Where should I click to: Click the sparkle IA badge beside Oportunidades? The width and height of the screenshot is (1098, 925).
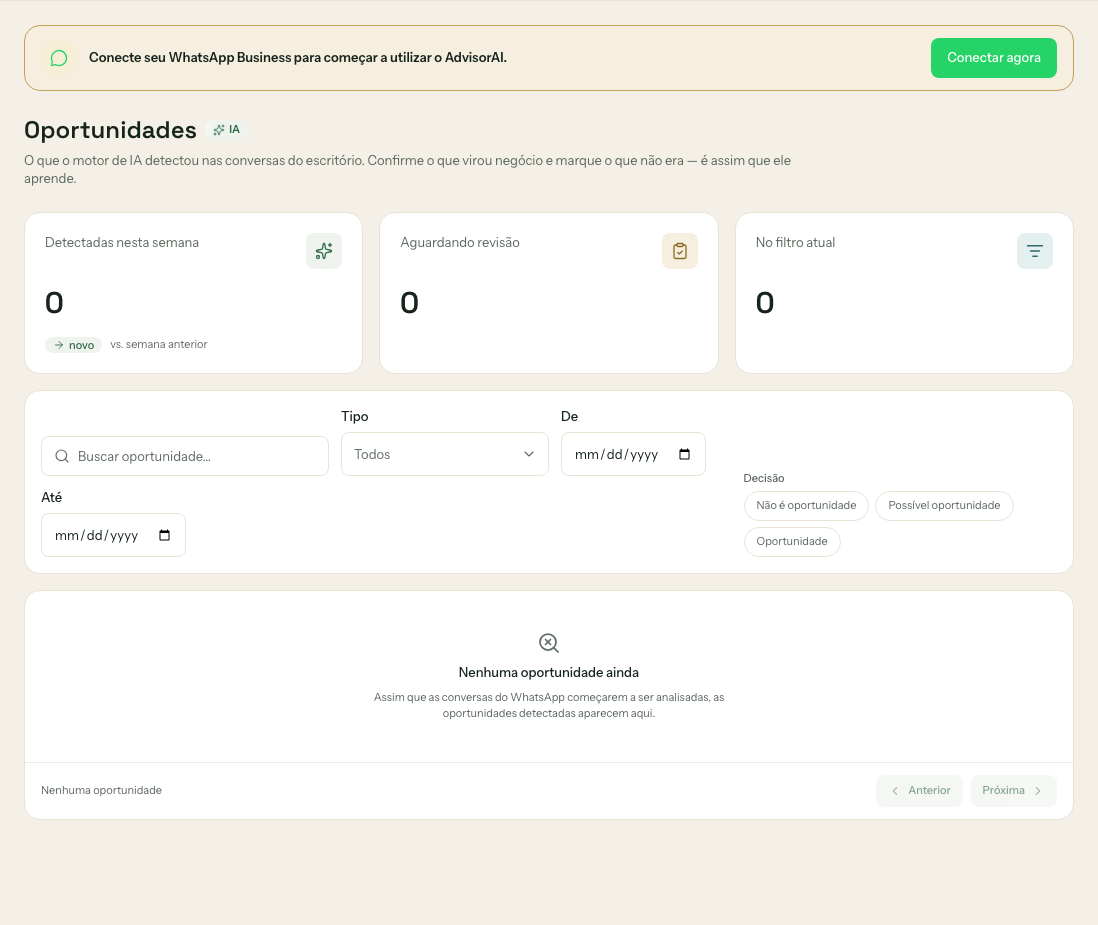pyautogui.click(x=226, y=130)
